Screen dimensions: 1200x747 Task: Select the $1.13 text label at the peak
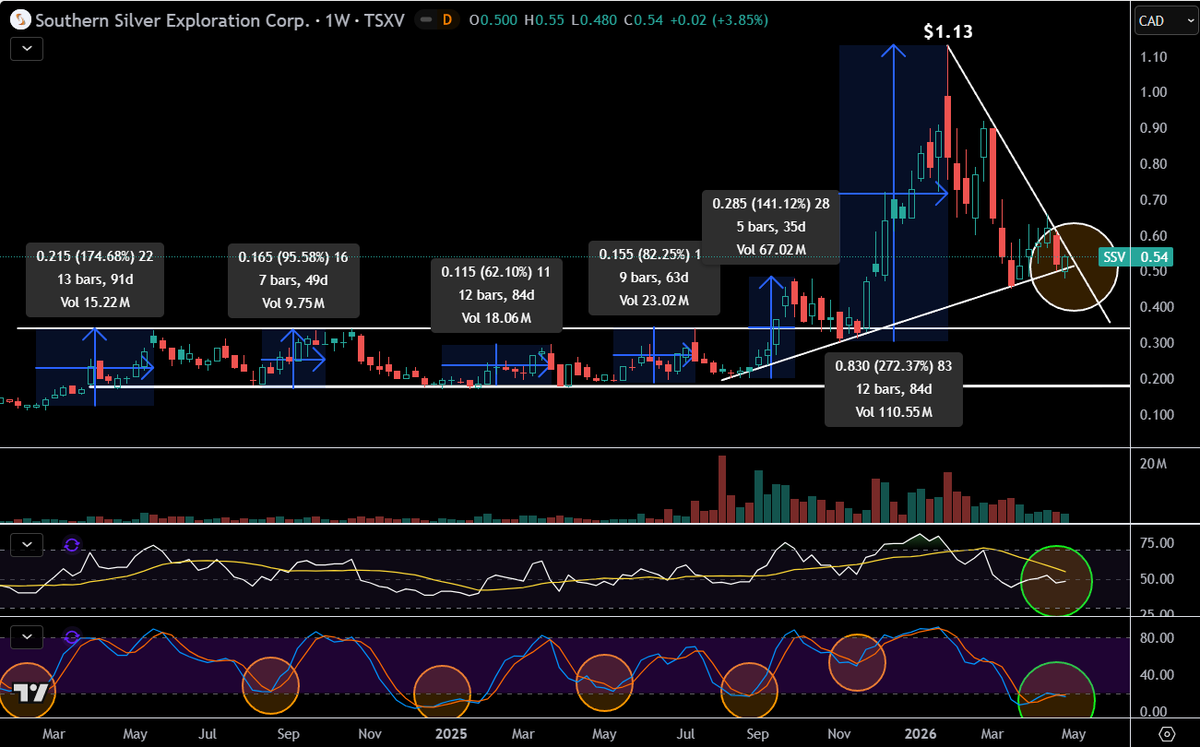947,32
